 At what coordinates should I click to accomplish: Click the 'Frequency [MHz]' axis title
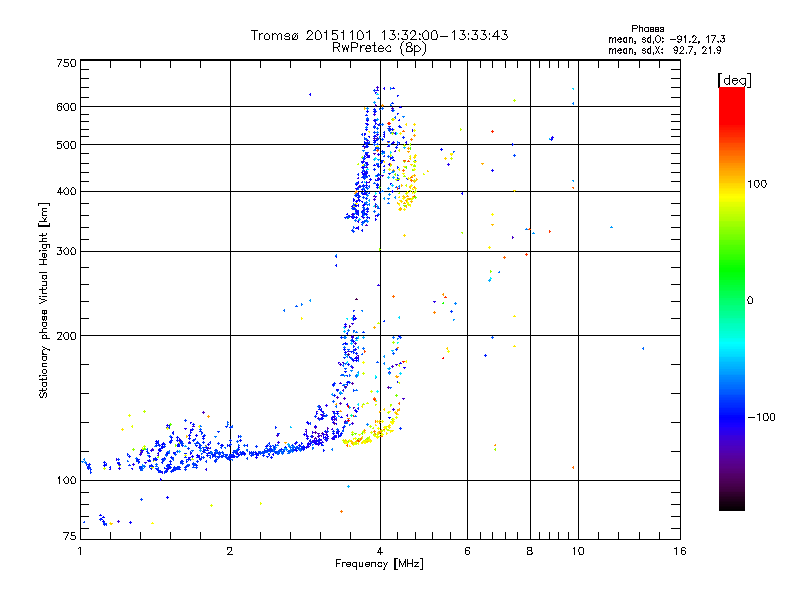(x=379, y=564)
